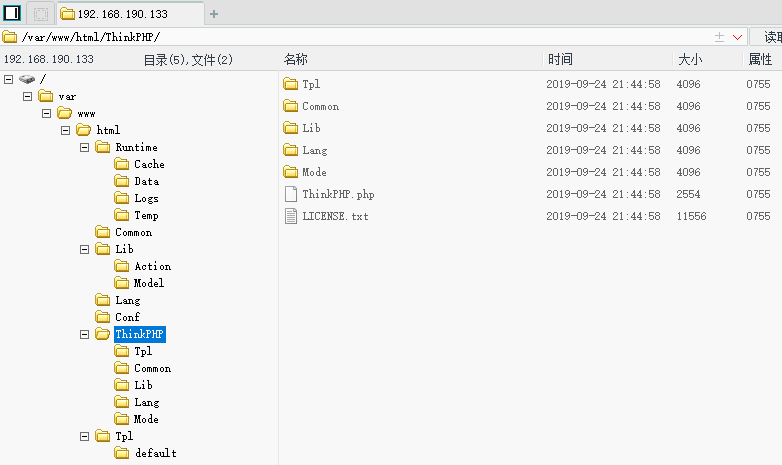Screen dimensions: 782x465
Task: Select the Model folder in tree
Action: click(149, 283)
